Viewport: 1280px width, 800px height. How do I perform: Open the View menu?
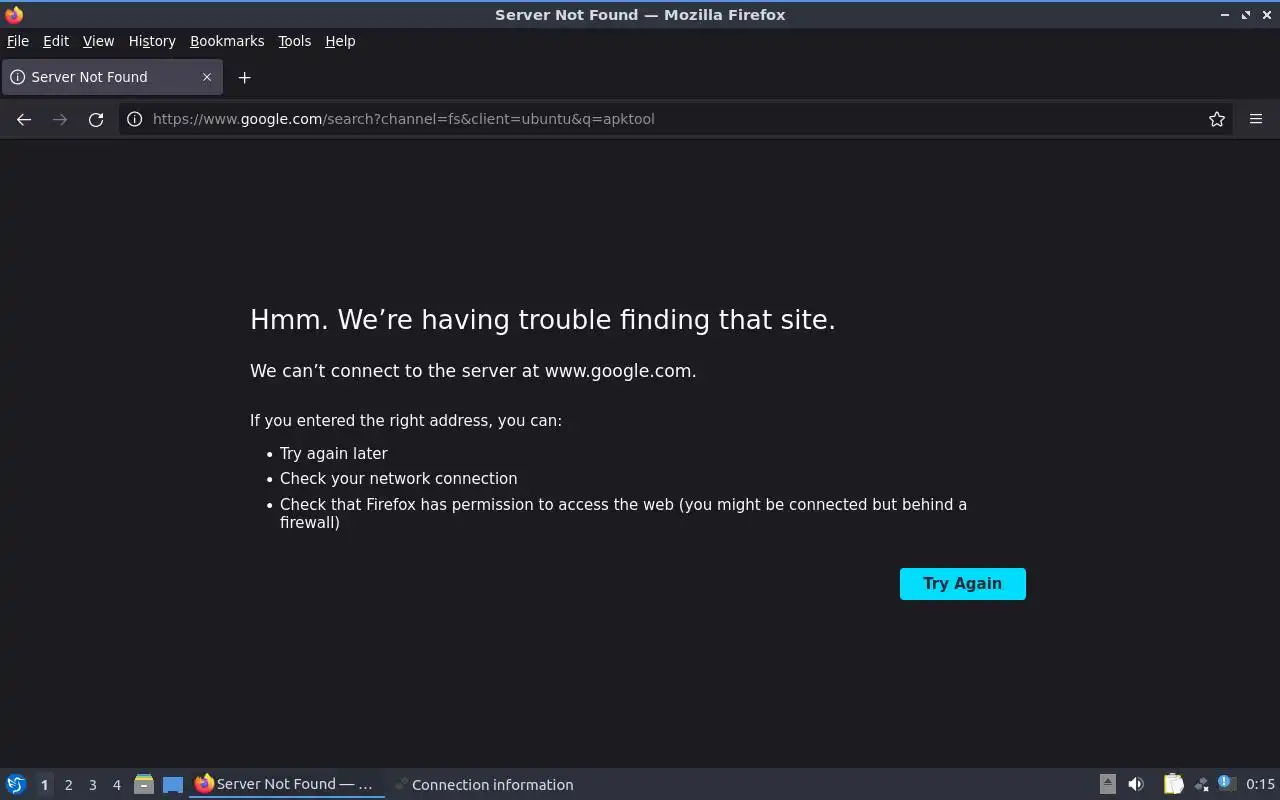tap(98, 41)
